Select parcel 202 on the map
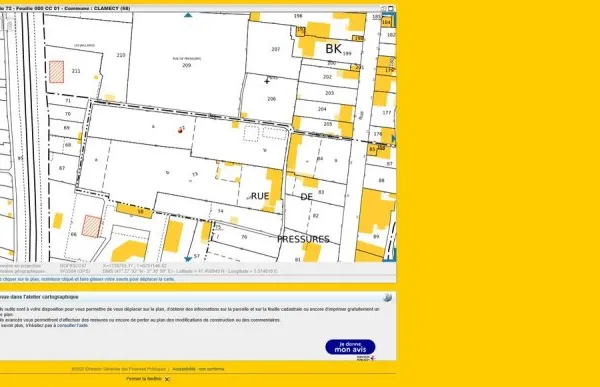Image resolution: width=600 pixels, height=387 pixels. point(327,77)
